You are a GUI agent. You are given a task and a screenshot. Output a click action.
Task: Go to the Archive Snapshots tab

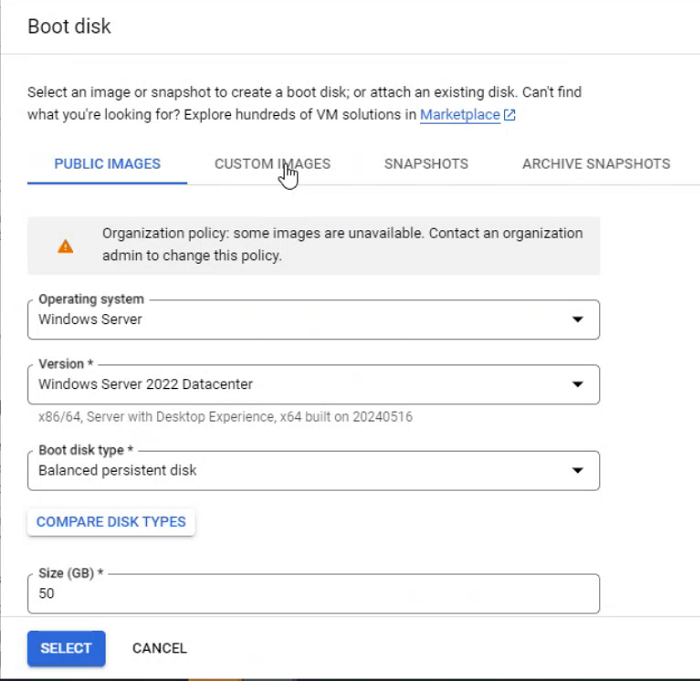[x=596, y=164]
